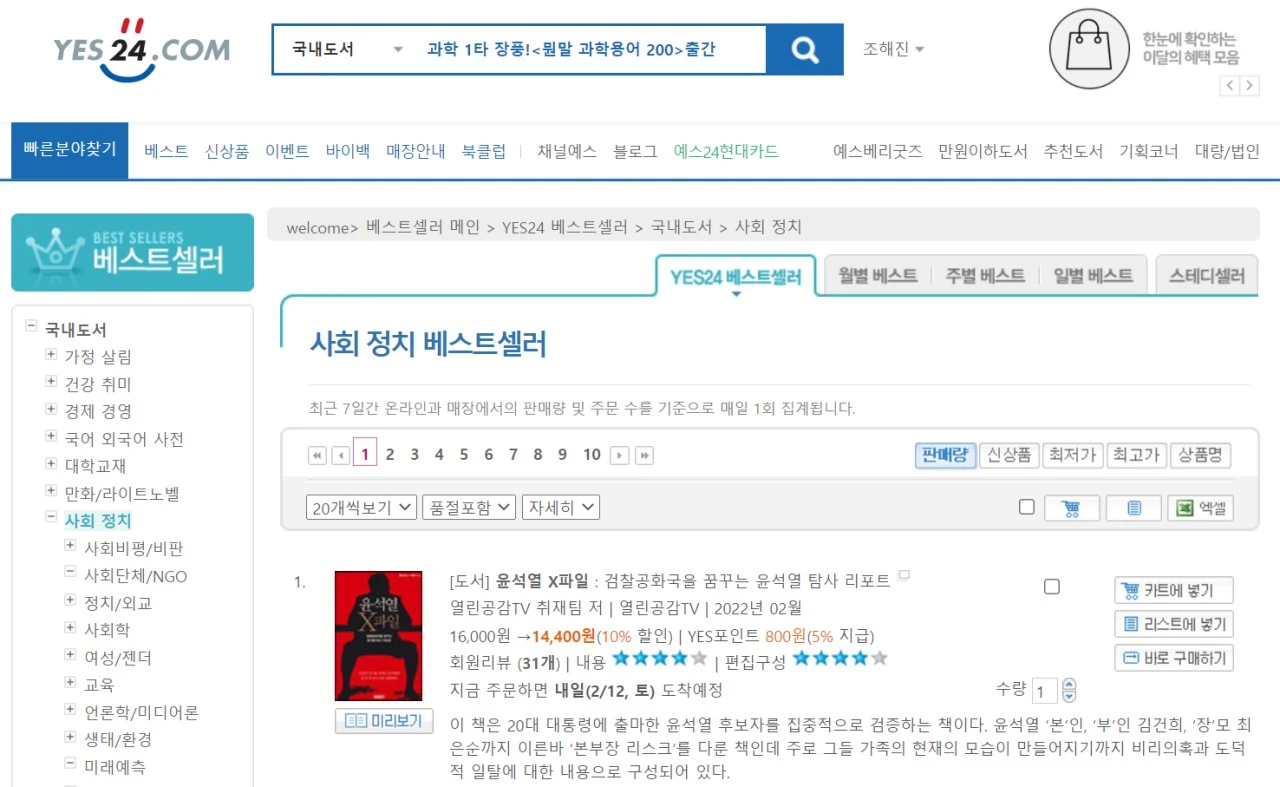Go to page 10 of results
The image size is (1280, 787).
click(x=592, y=455)
